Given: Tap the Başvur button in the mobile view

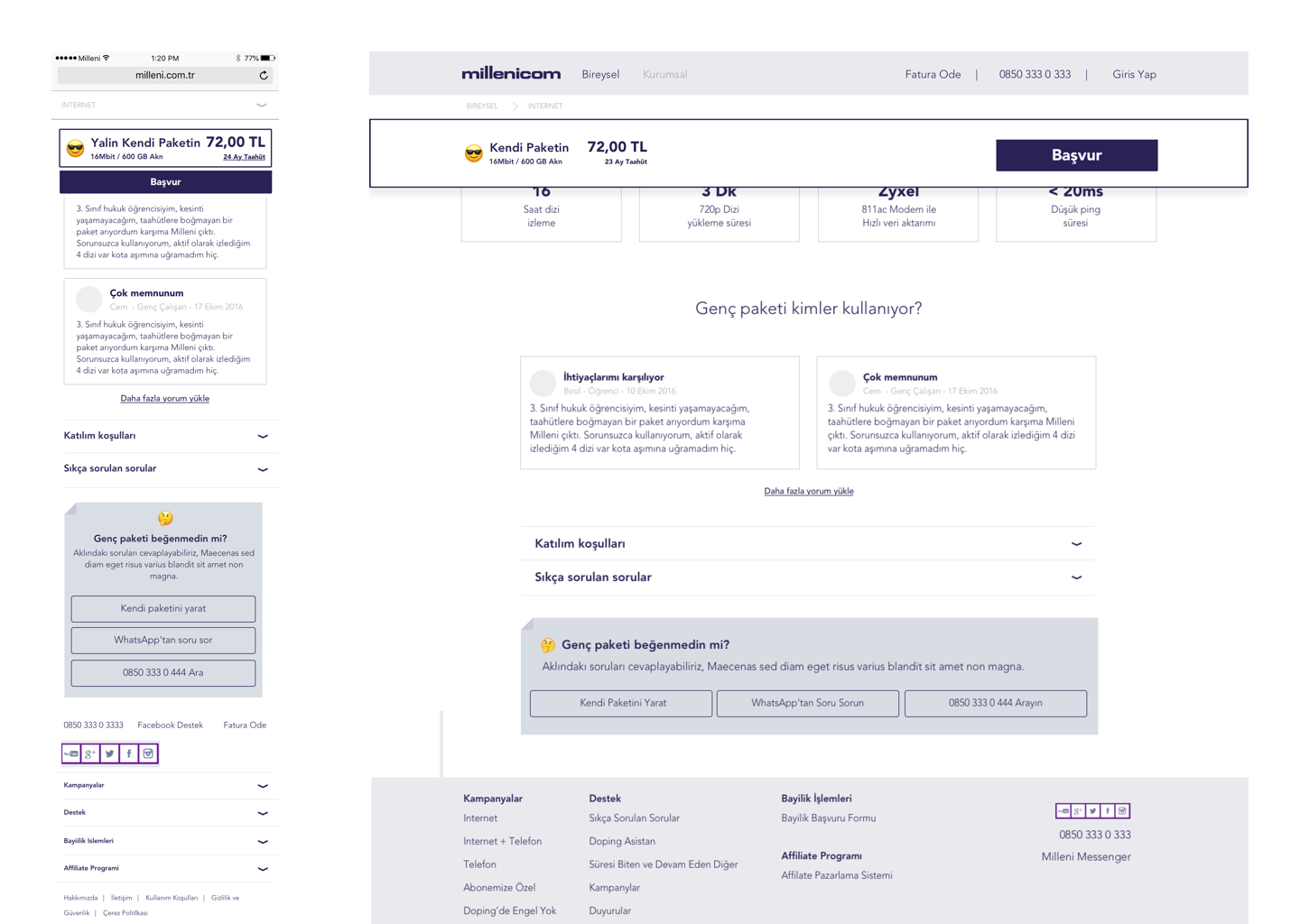Looking at the screenshot, I should point(165,182).
